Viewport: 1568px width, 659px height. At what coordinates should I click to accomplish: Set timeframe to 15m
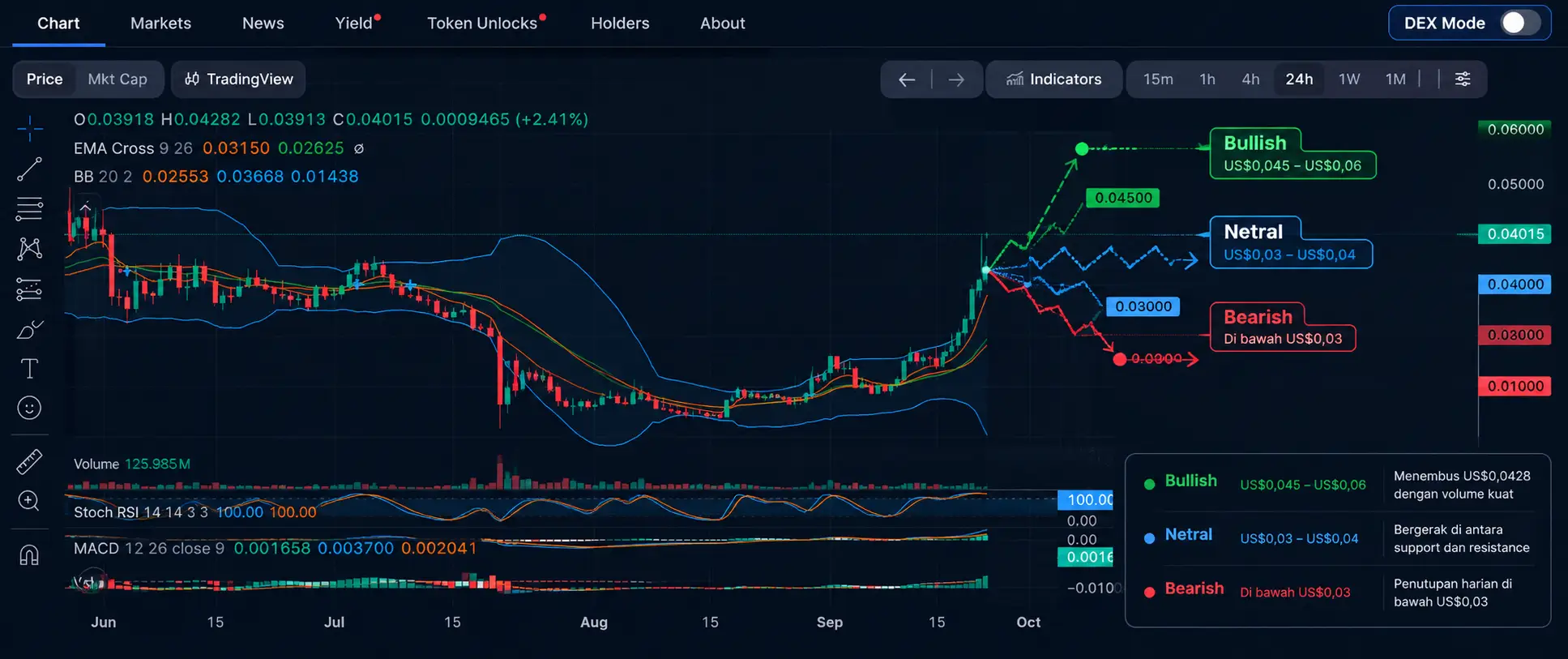[x=1158, y=79]
